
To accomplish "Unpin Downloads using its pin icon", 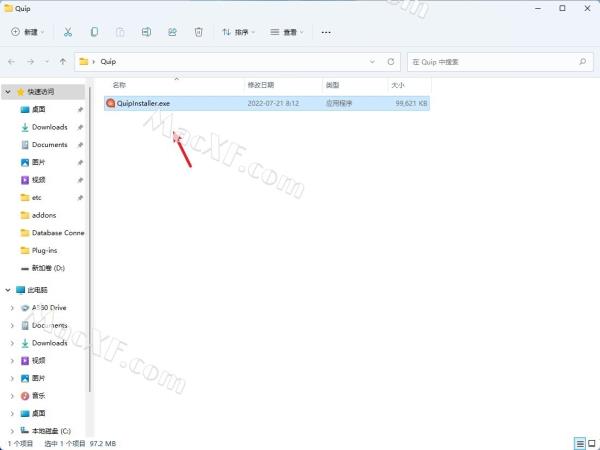I will (x=80, y=127).
